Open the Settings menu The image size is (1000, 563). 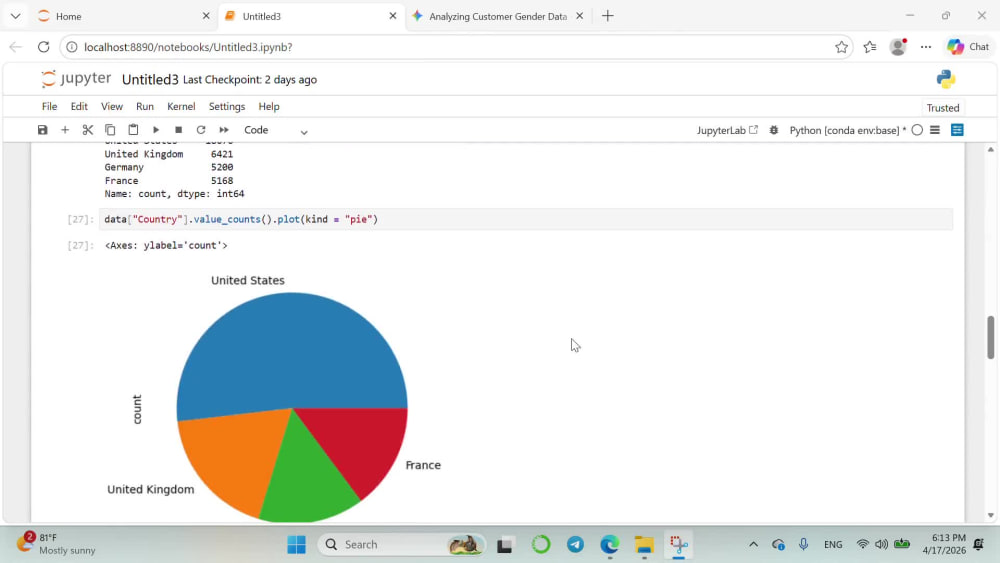(x=227, y=106)
